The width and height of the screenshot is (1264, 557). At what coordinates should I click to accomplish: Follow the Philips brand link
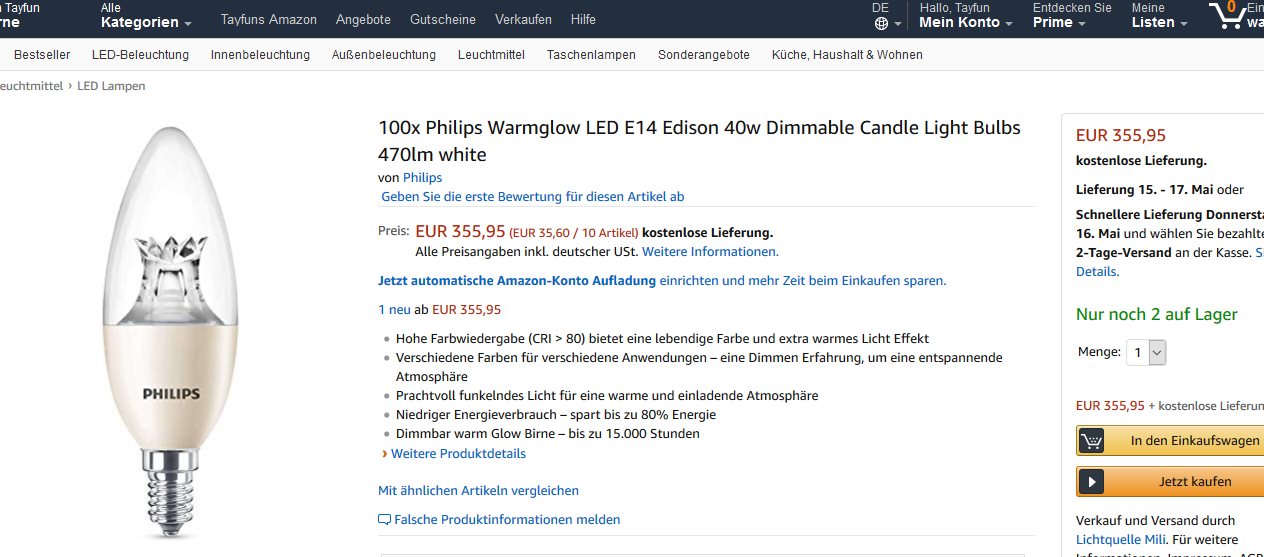pyautogui.click(x=422, y=178)
